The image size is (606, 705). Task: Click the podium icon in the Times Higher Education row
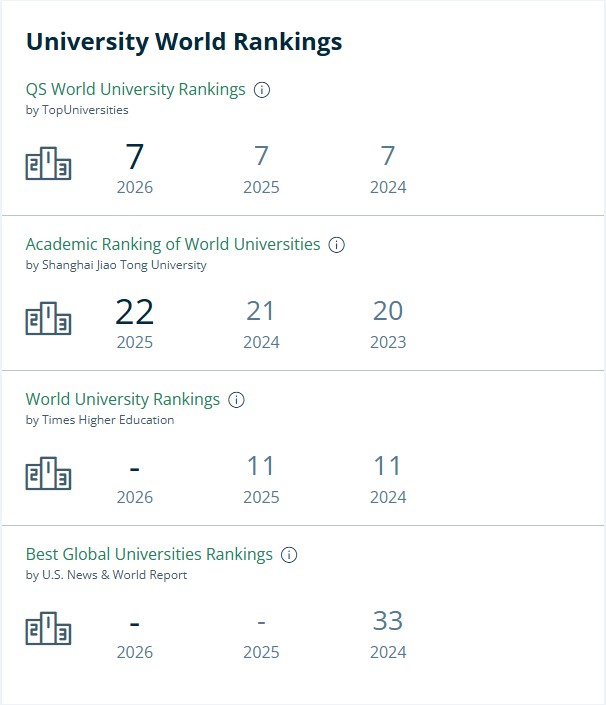(x=49, y=473)
